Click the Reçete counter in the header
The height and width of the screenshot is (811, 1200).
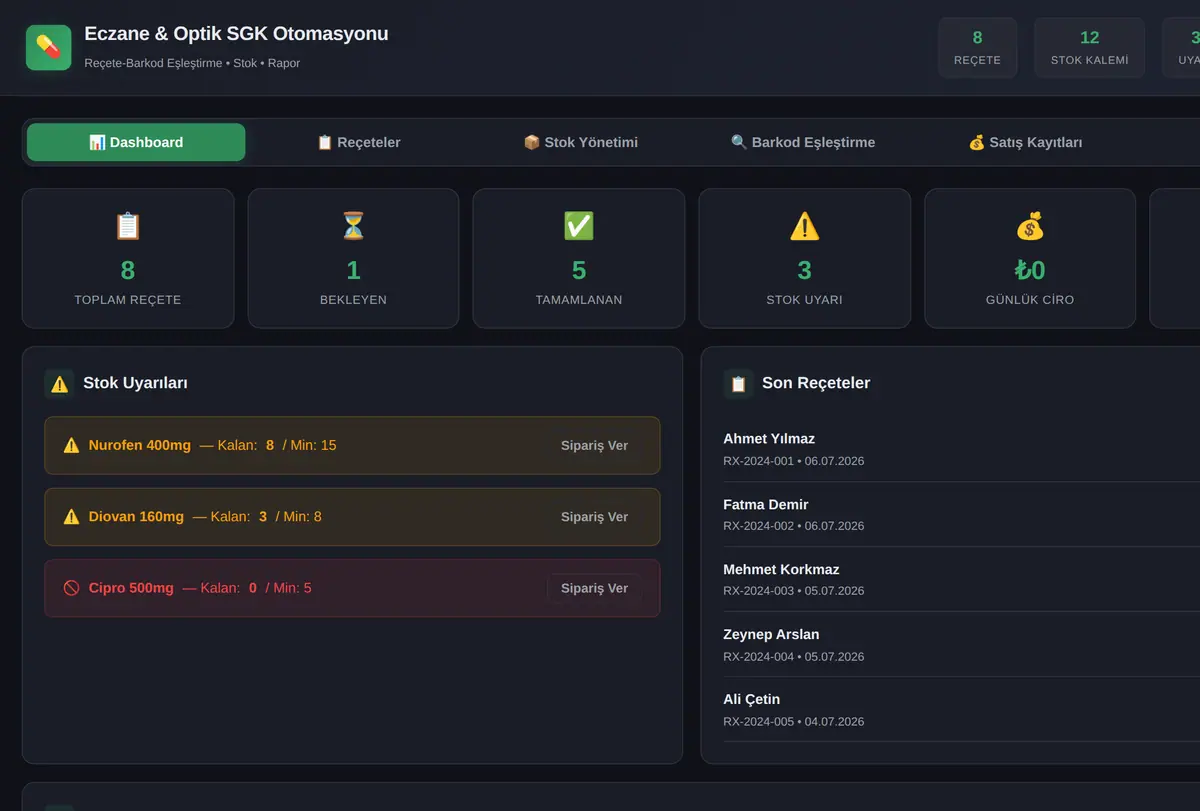pos(977,47)
